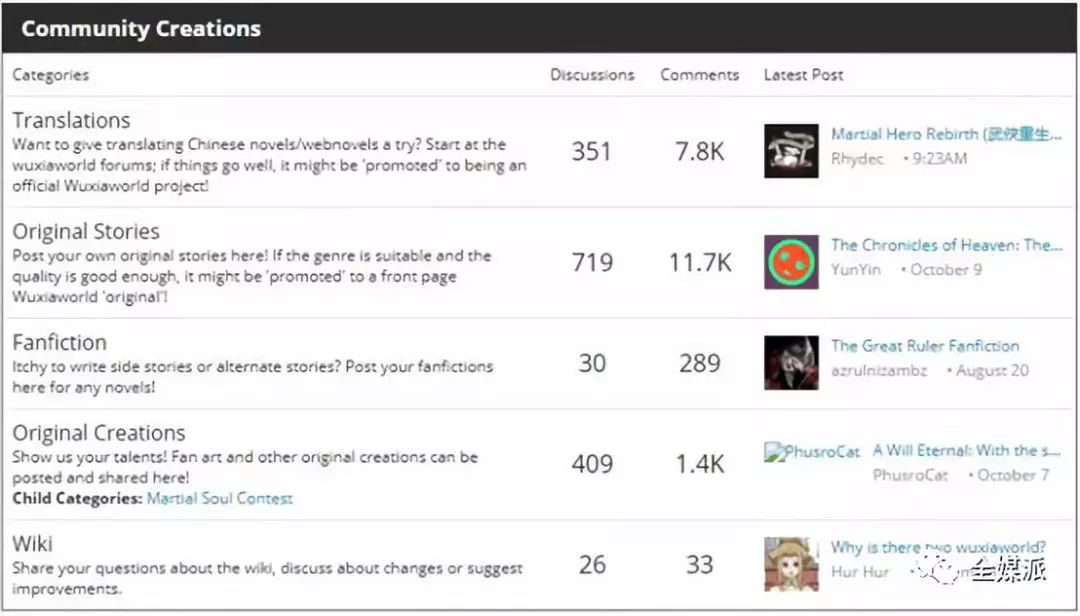The height and width of the screenshot is (616, 1080).
Task: Click the Community Creations header
Action: click(141, 28)
